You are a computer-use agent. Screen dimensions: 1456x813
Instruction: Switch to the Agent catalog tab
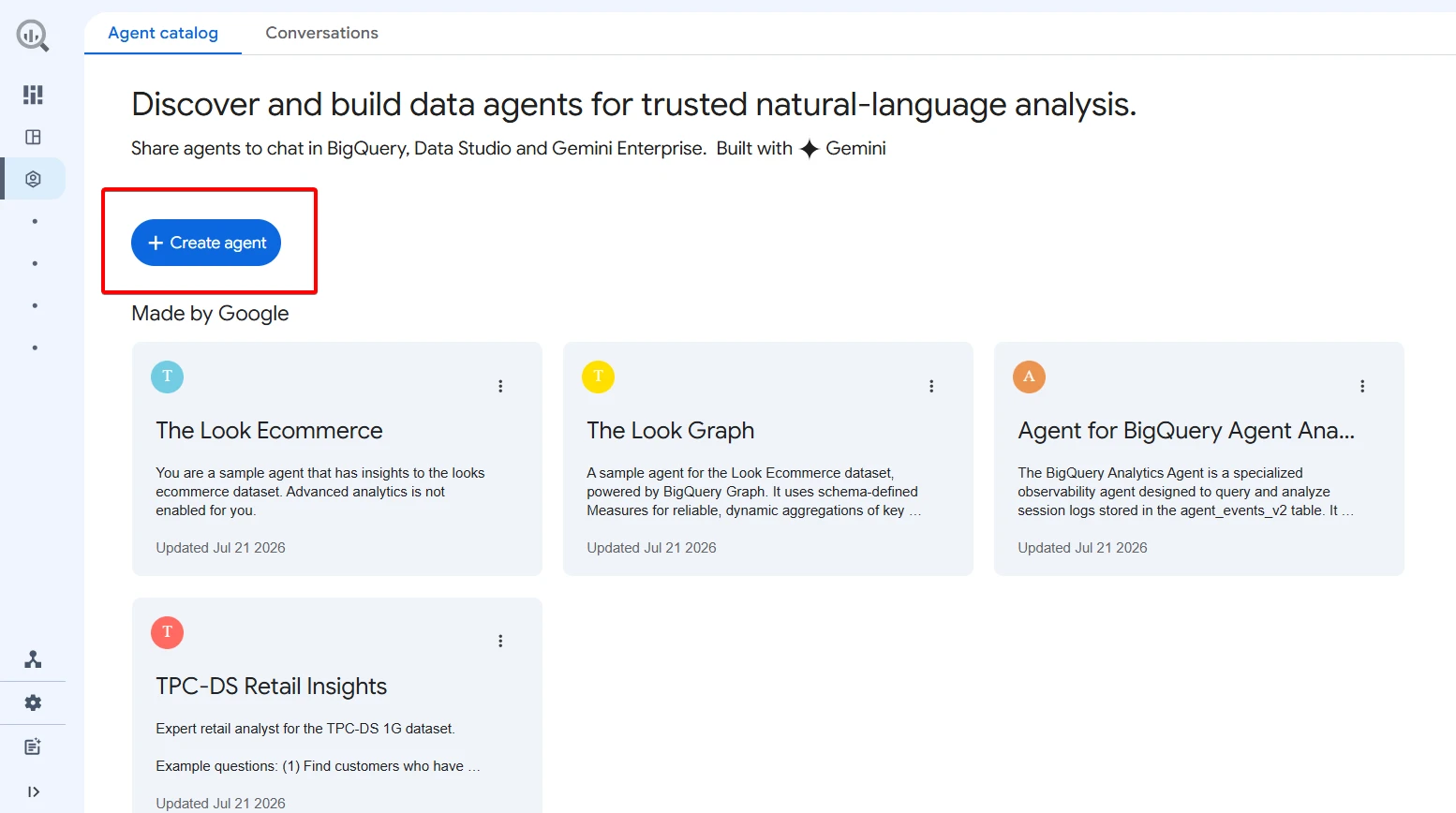tap(163, 33)
